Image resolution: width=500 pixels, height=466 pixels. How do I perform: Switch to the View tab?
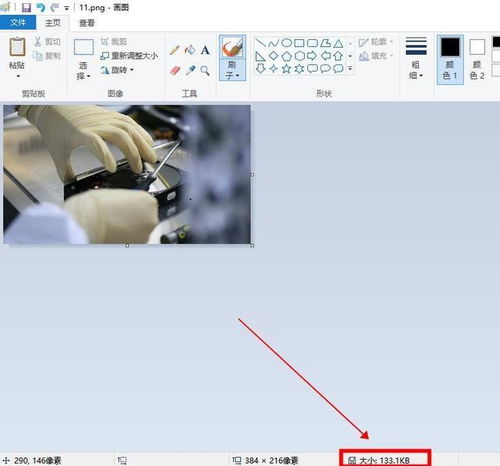pyautogui.click(x=87, y=23)
